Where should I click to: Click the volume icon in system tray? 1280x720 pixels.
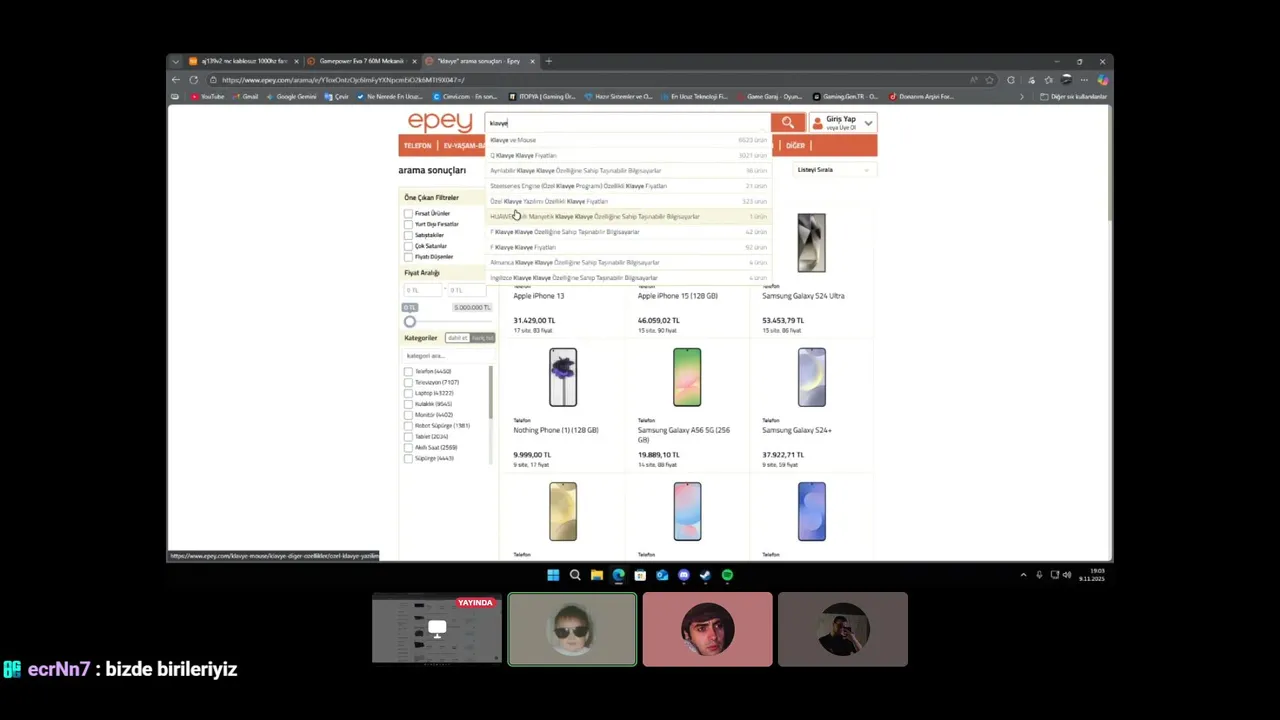click(1066, 575)
